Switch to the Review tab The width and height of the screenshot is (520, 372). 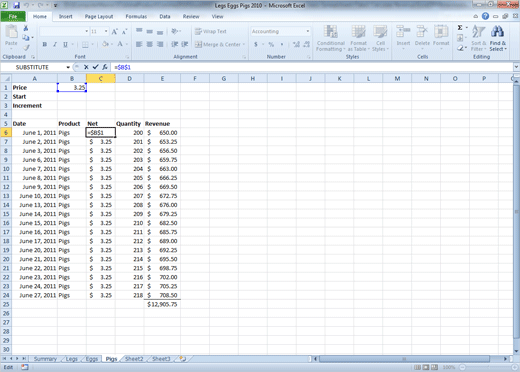[191, 16]
